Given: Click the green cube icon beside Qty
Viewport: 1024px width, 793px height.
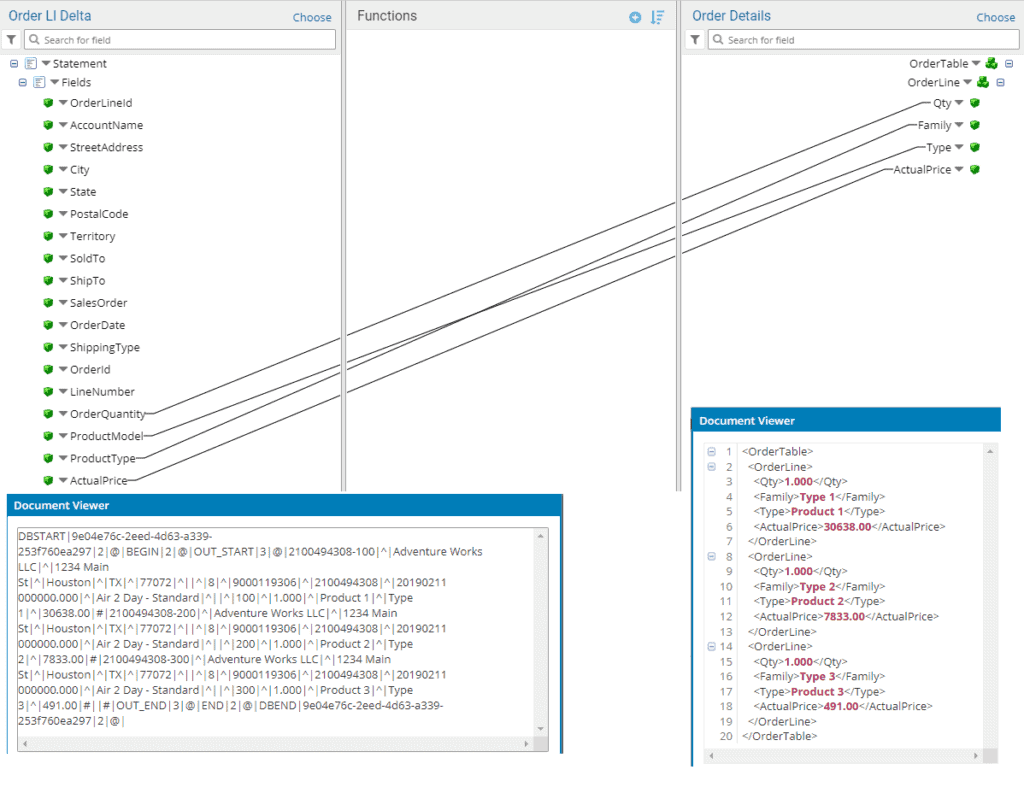Looking at the screenshot, I should pos(975,103).
